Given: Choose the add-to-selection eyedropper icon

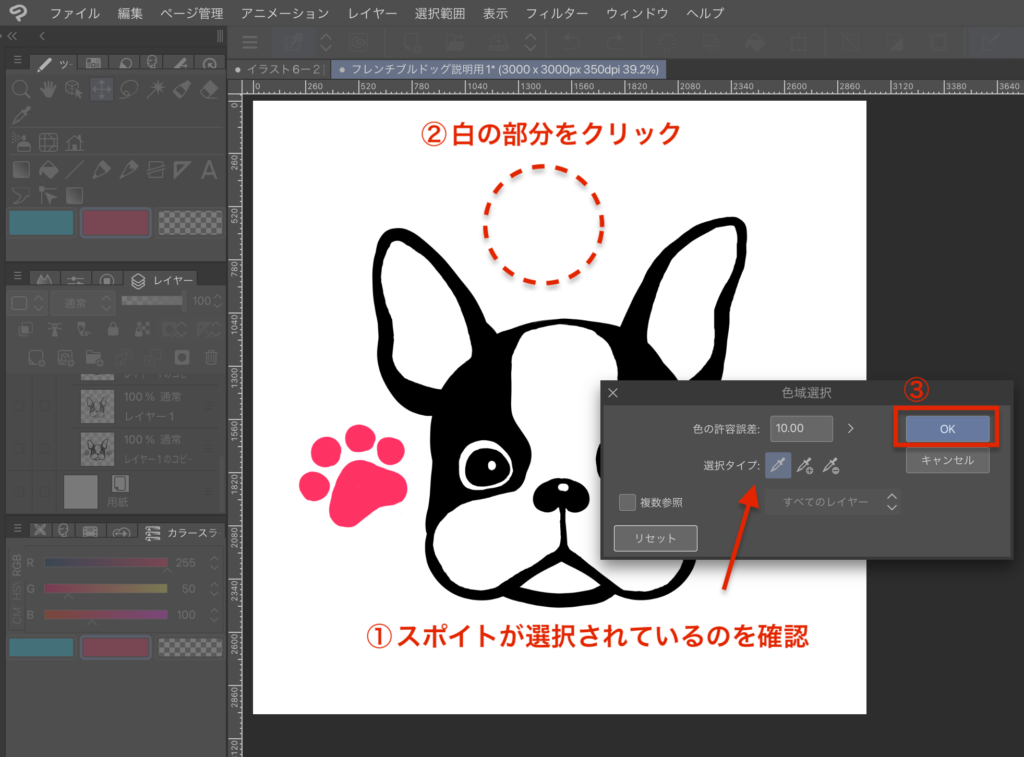Looking at the screenshot, I should (805, 465).
